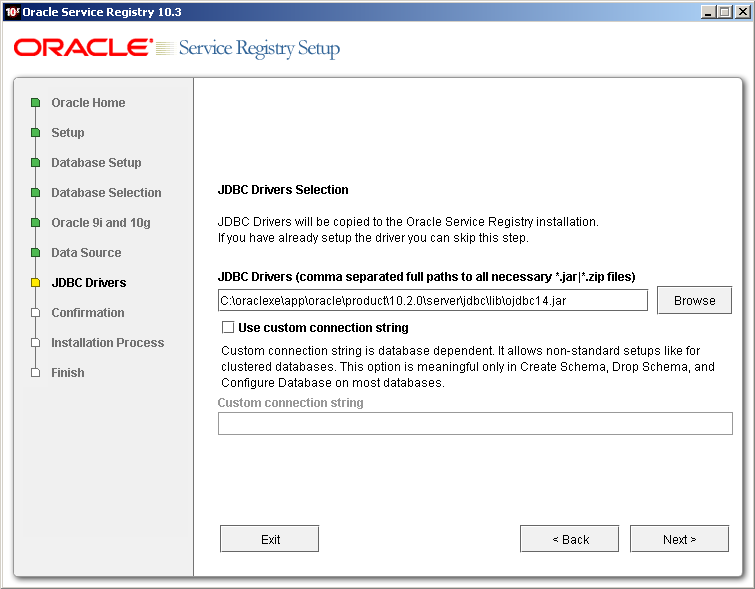Select Database Selection step
Image resolution: width=755 pixels, height=589 pixels.
tap(106, 193)
